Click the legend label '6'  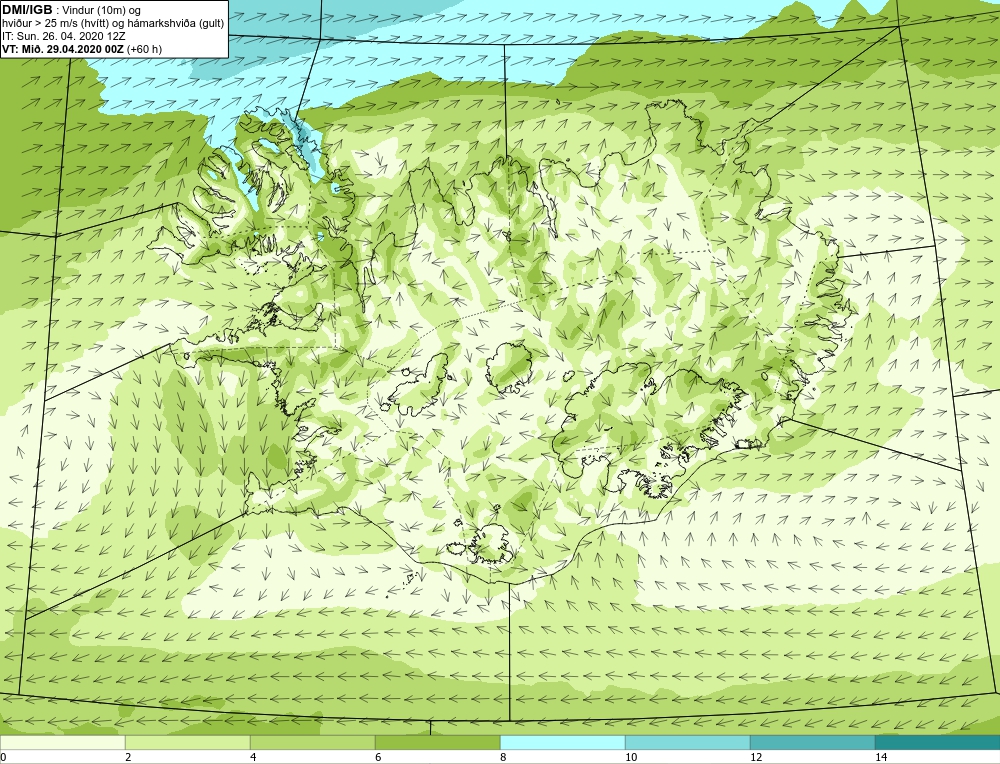(378, 757)
